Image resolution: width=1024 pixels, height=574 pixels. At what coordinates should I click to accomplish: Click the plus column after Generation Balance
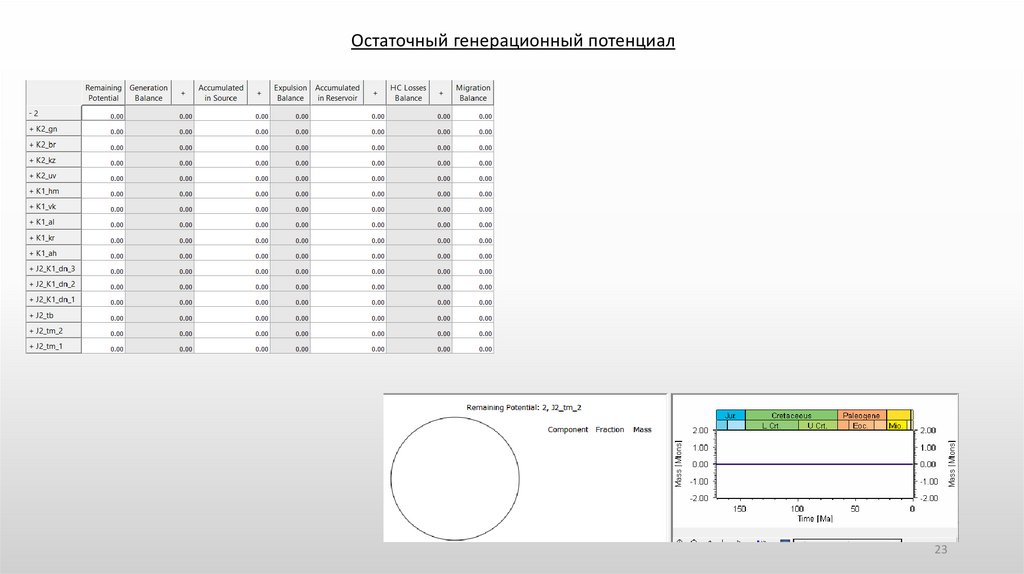[x=183, y=93]
